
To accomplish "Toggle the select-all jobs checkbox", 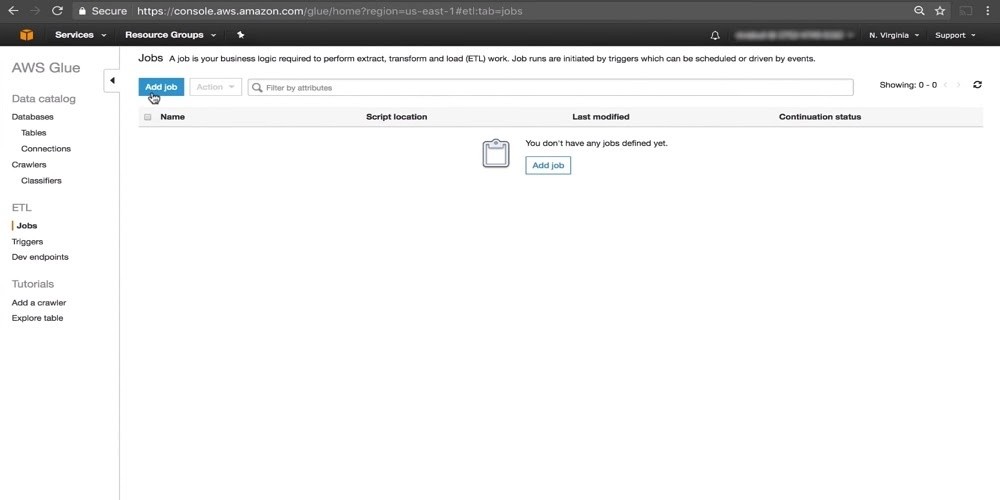I will coord(148,117).
